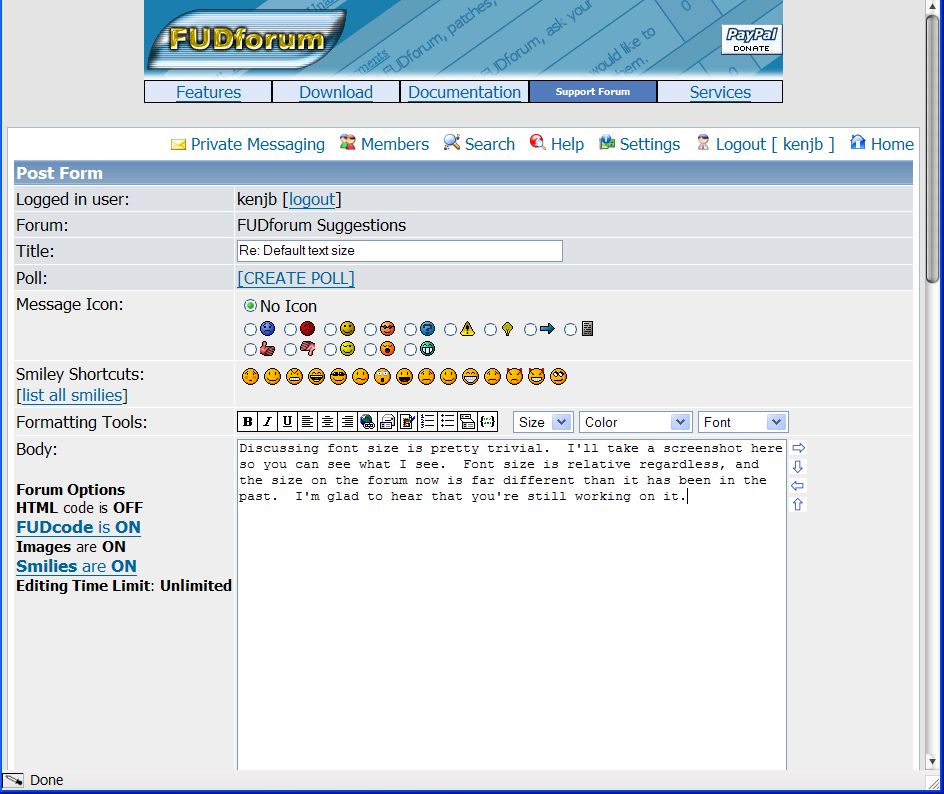Click the "FUDforum Suggestions" forum name

point(321,225)
